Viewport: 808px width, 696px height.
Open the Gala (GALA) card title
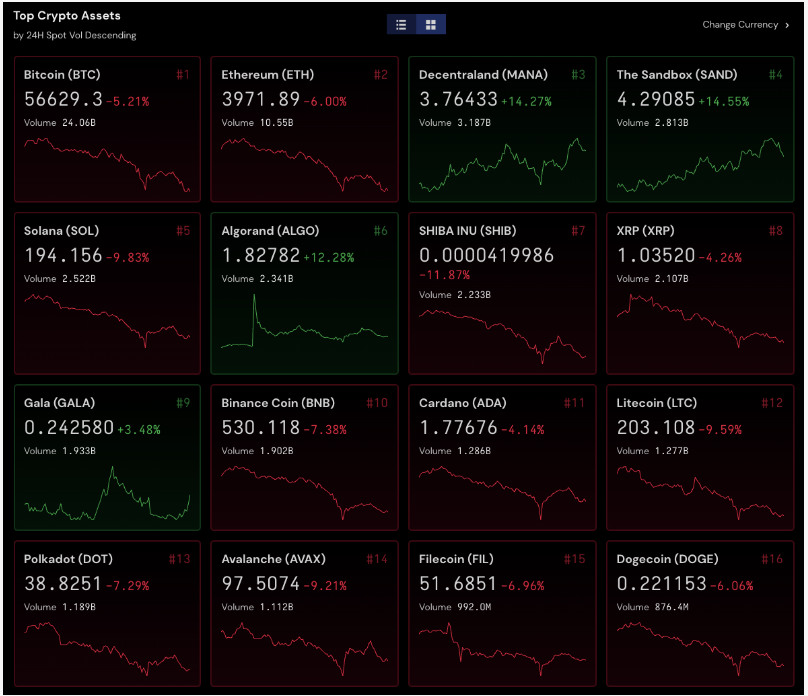pyautogui.click(x=59, y=403)
